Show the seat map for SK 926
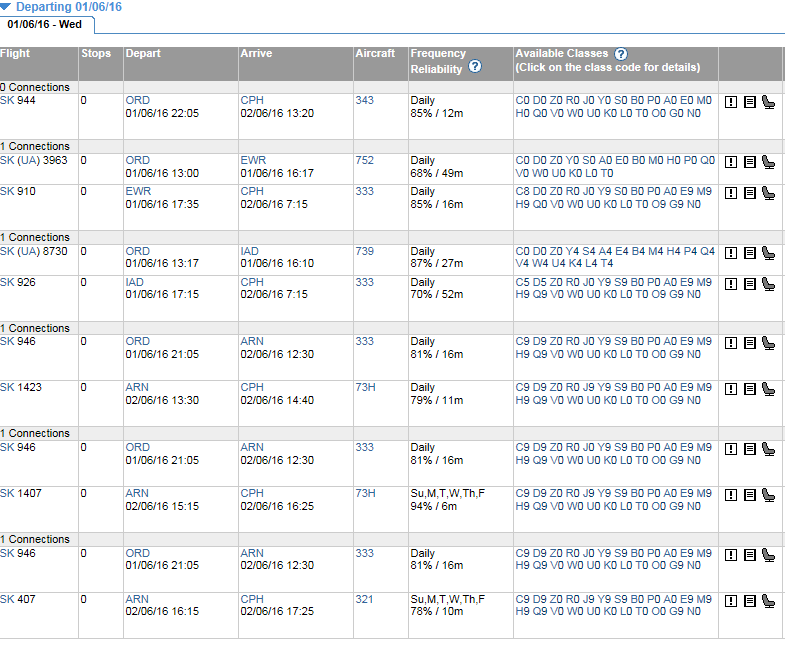The width and height of the screenshot is (790, 652). [x=768, y=283]
